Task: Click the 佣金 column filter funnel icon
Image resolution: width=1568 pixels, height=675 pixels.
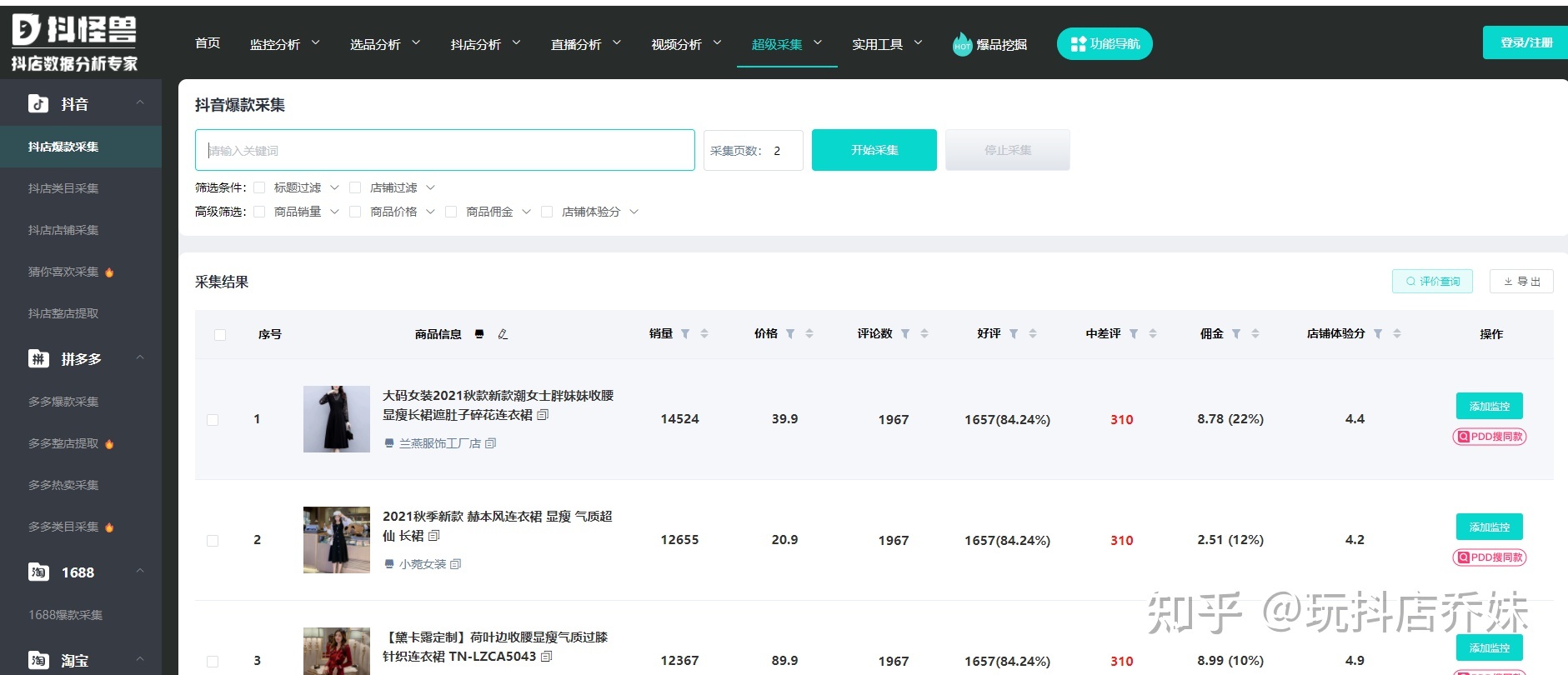Action: [x=1236, y=334]
